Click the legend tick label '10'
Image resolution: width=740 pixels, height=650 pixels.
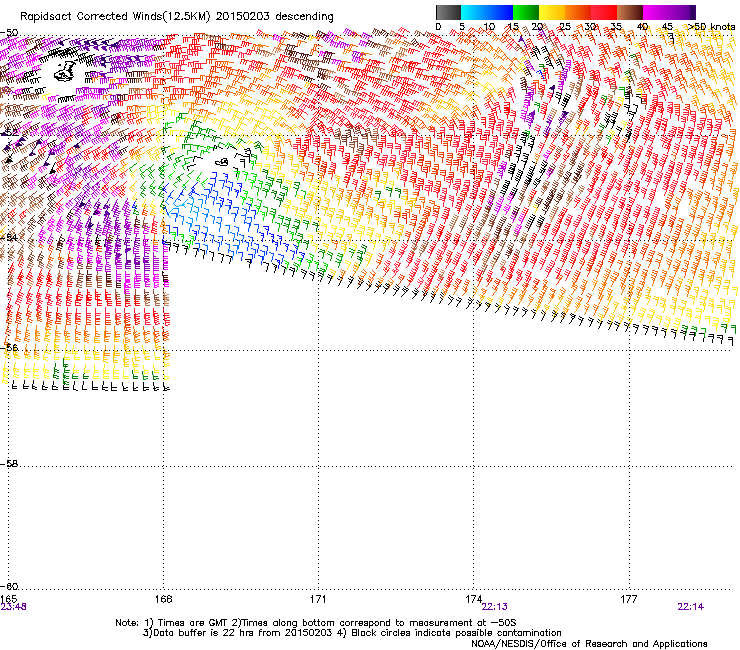[489, 27]
